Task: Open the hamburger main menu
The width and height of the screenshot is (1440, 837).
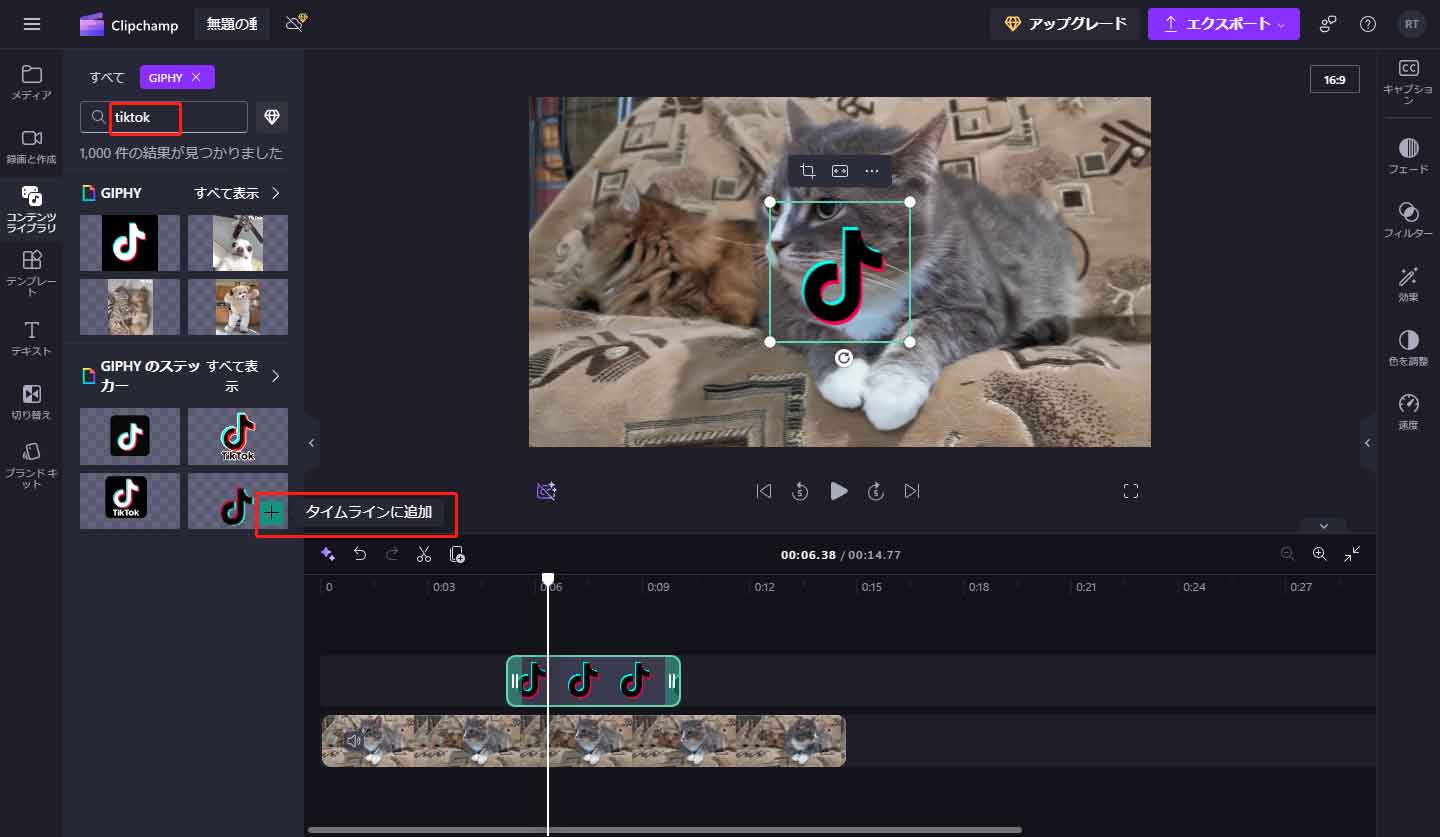Action: 31,24
